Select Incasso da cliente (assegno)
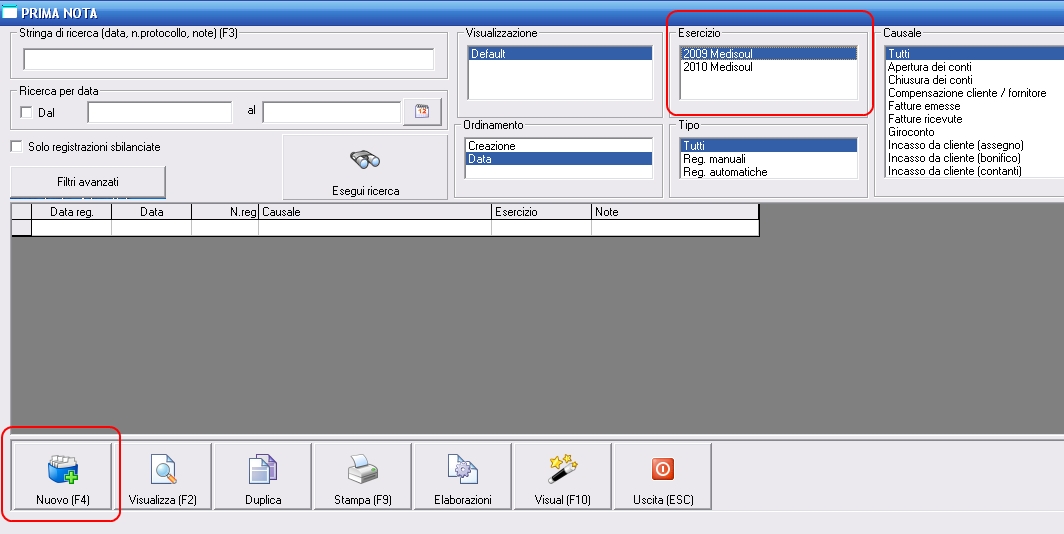 [x=974, y=145]
